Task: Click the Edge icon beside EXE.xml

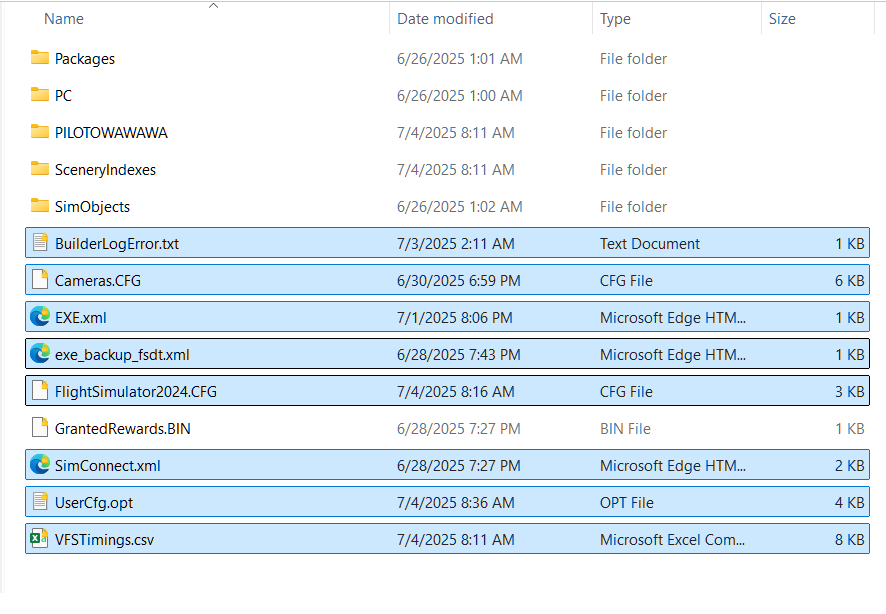Action: [x=40, y=317]
